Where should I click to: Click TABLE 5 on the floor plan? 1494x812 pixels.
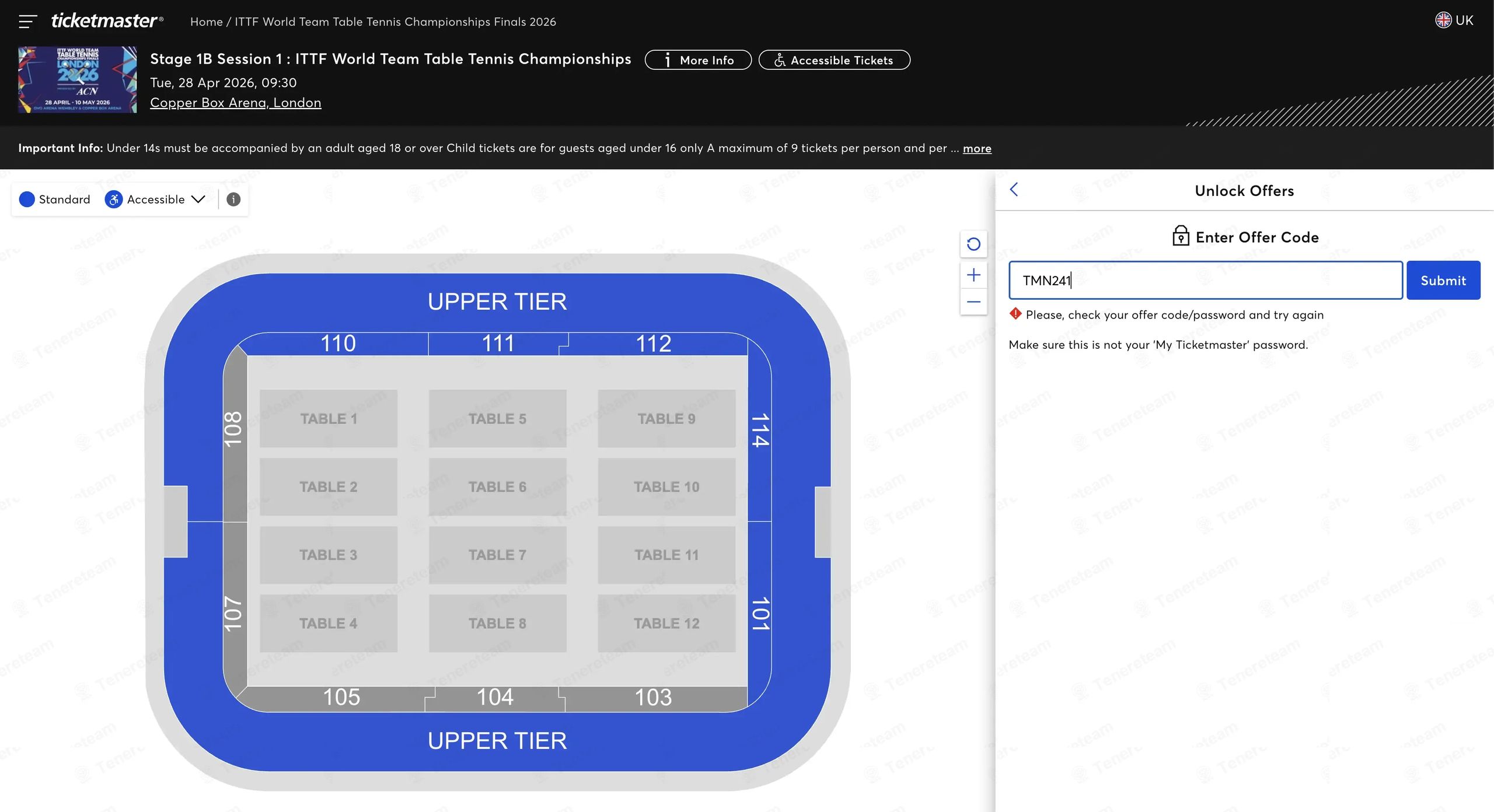tap(497, 419)
